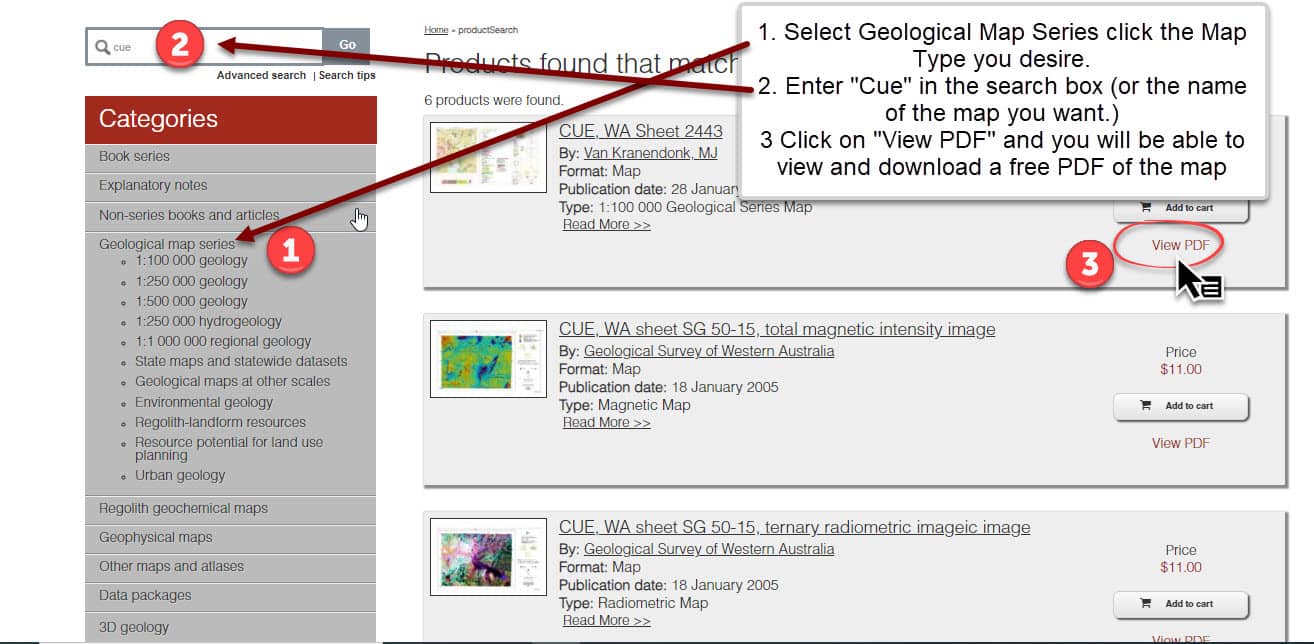Open Geological maps at other scales
The image size is (1314, 644).
pyautogui.click(x=232, y=381)
